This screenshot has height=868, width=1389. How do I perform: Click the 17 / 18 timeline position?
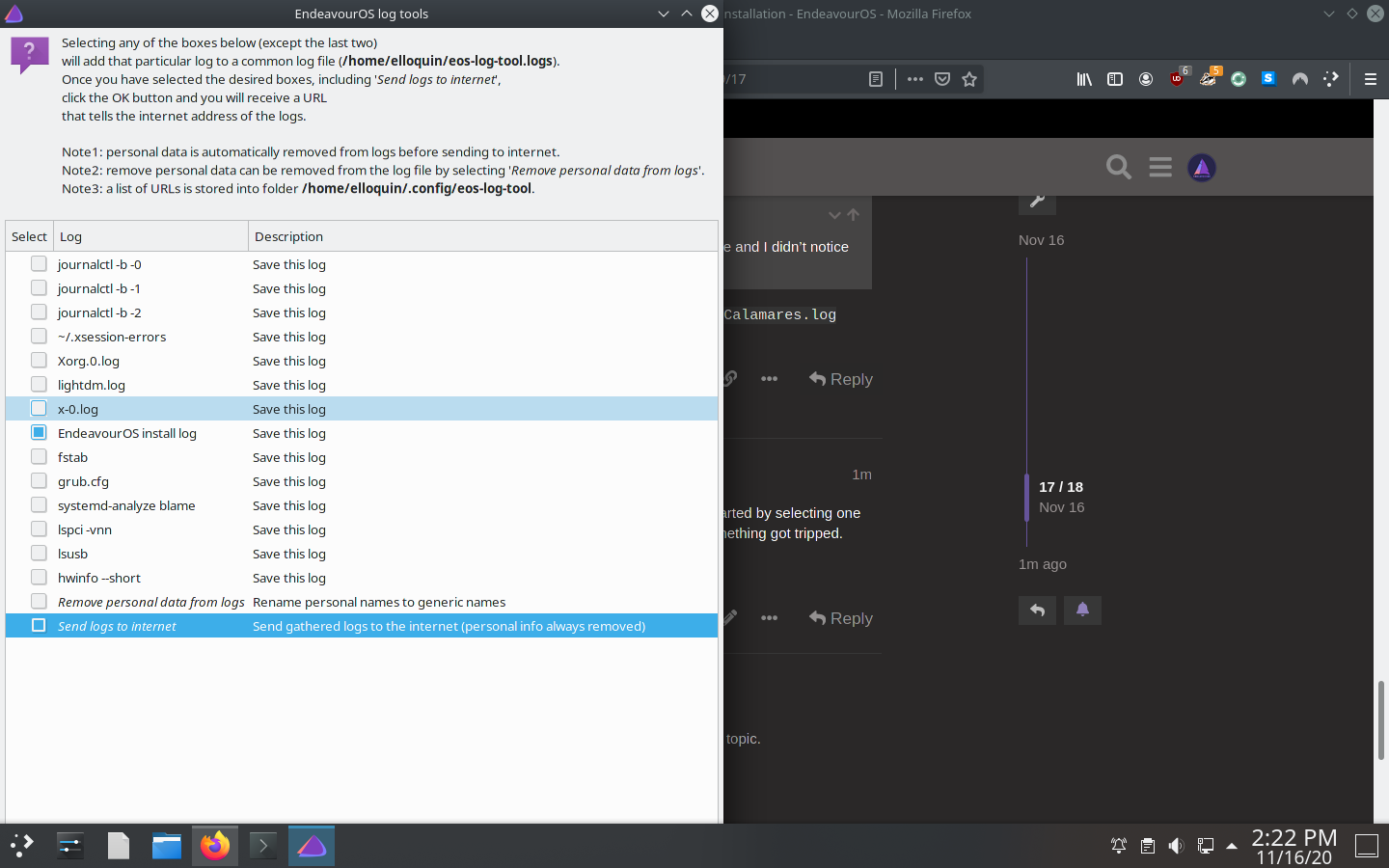[1061, 487]
